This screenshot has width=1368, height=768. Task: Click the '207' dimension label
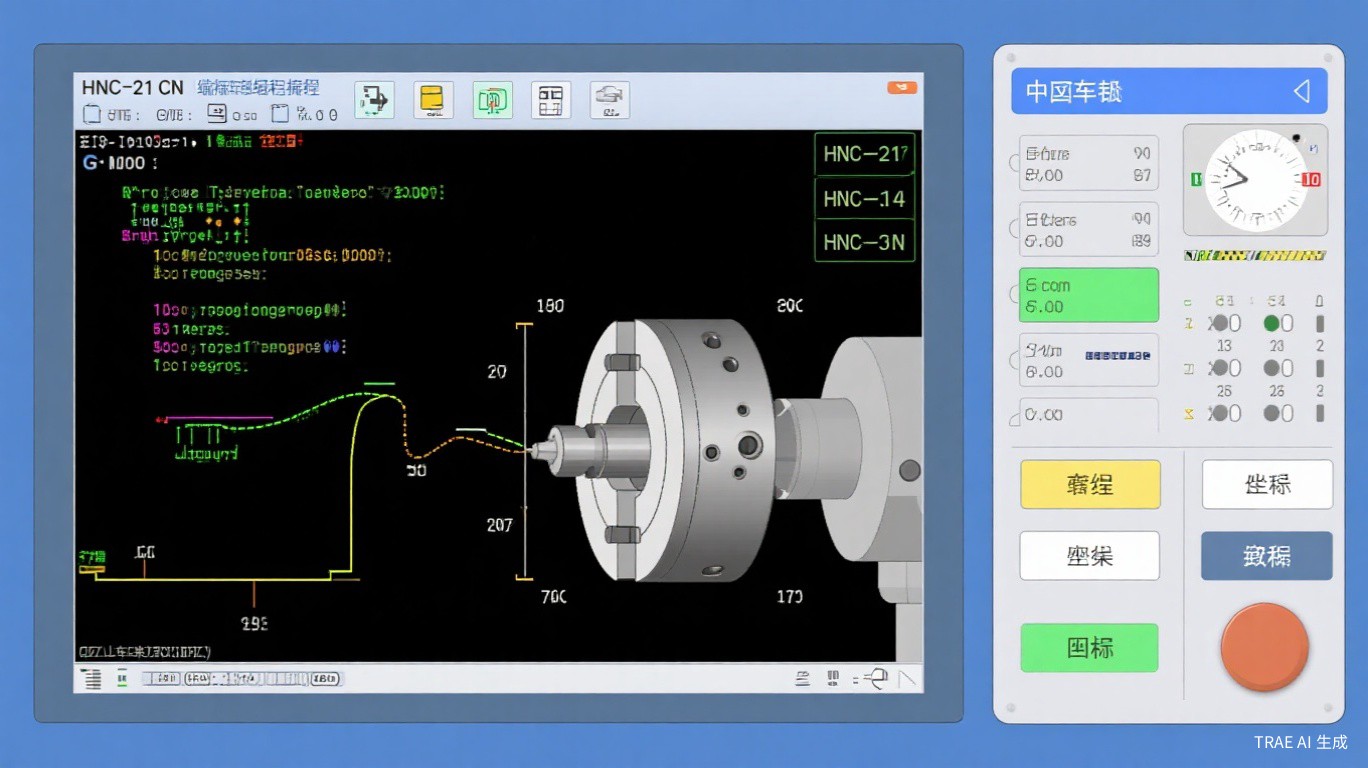(x=500, y=525)
